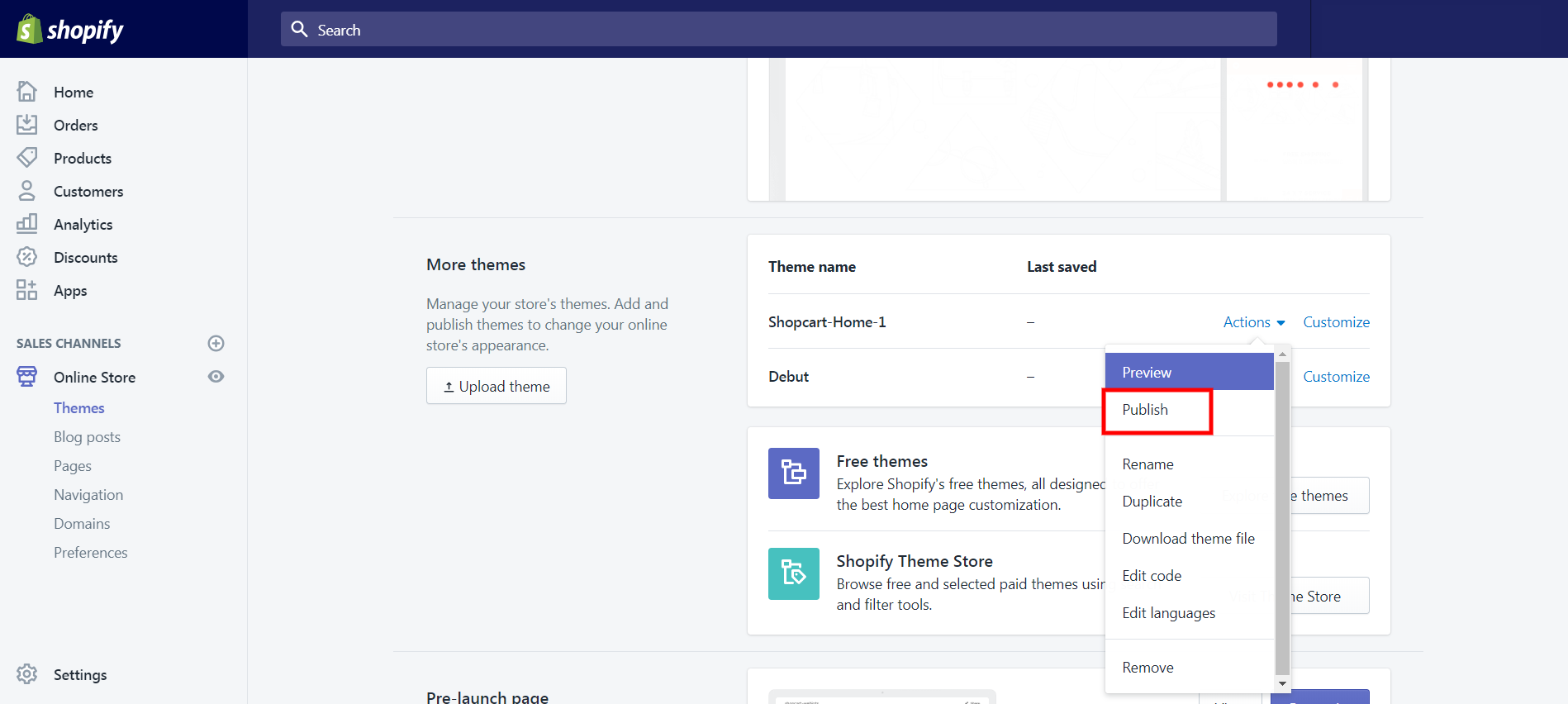Open Navigation under Online Store
Image resolution: width=1568 pixels, height=704 pixels.
click(x=88, y=495)
